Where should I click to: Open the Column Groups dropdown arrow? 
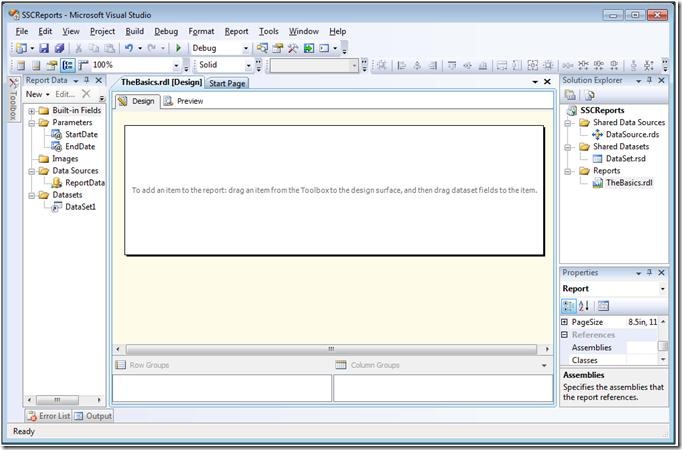coord(544,366)
